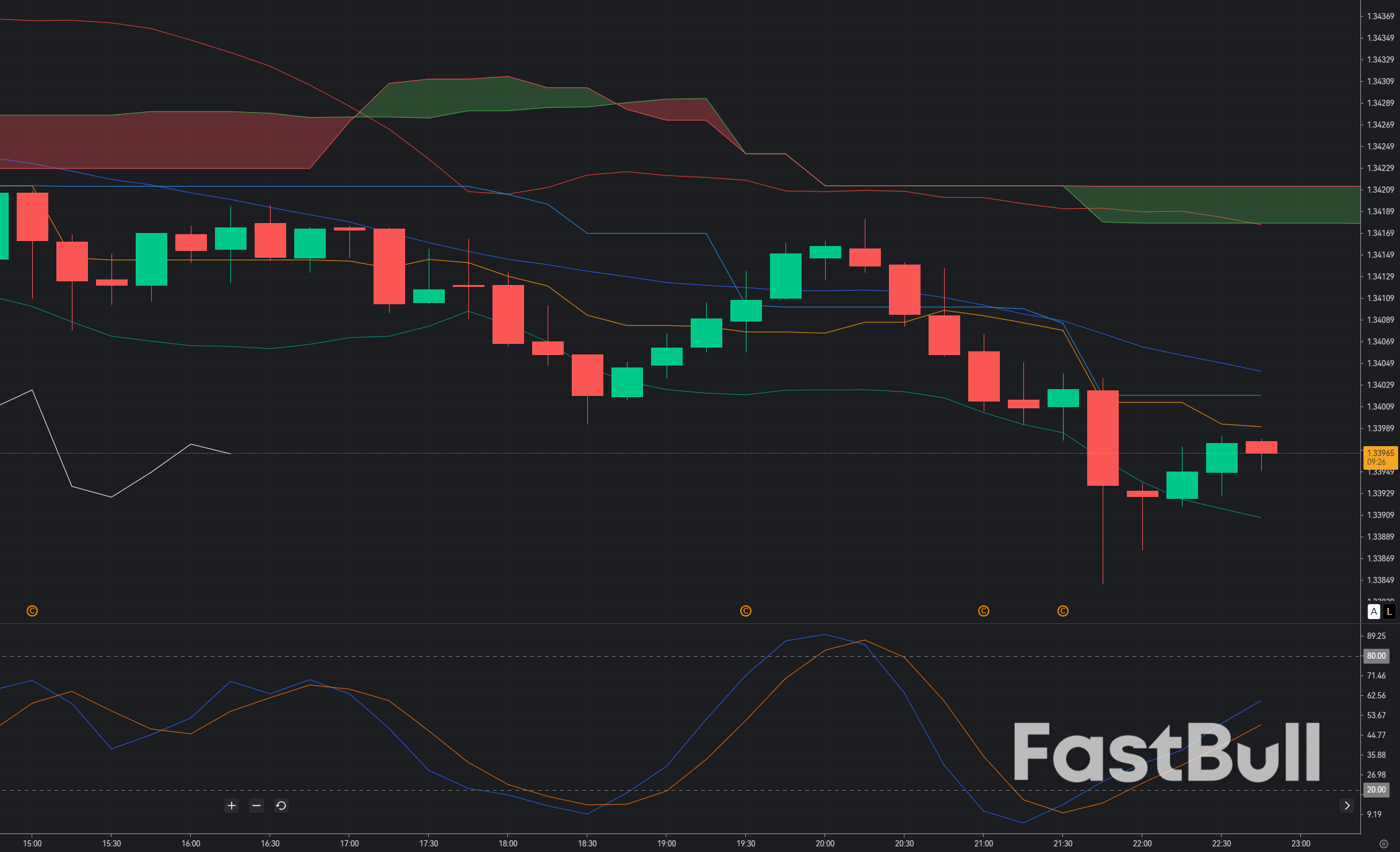1400x852 pixels.
Task: Open calendar event marker near 21:30
Action: tap(1063, 611)
